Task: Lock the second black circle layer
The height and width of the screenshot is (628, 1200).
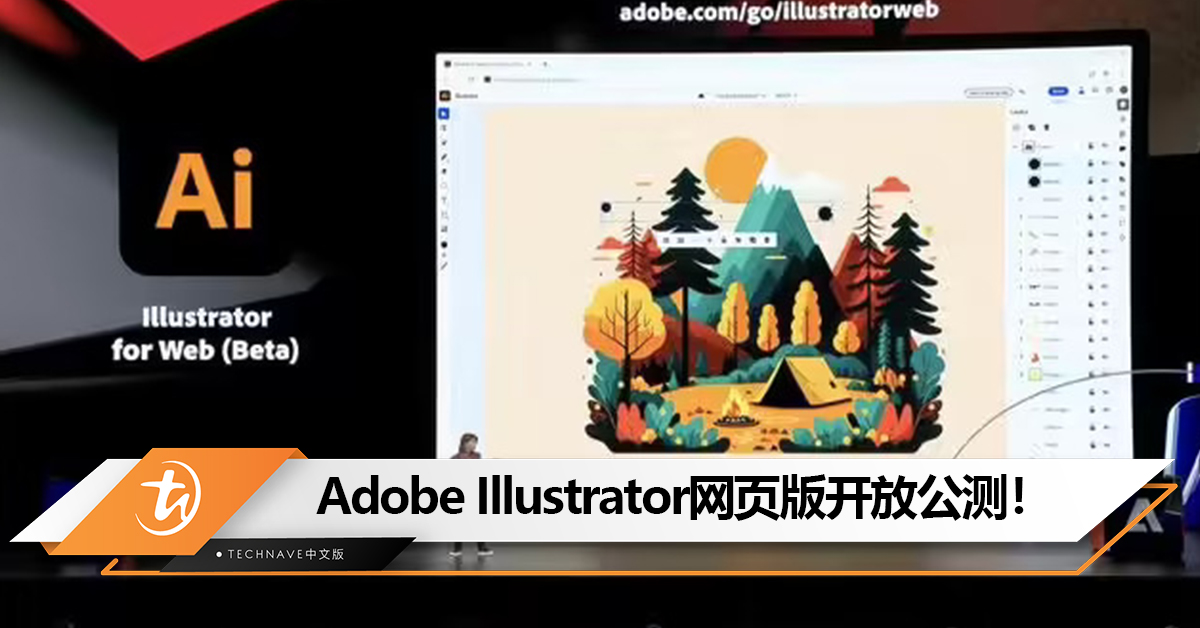Action: point(1090,180)
